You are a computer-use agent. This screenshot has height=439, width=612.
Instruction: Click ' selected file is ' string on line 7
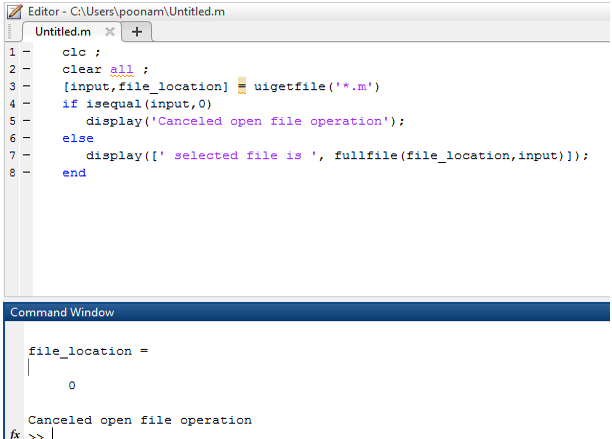(x=238, y=156)
